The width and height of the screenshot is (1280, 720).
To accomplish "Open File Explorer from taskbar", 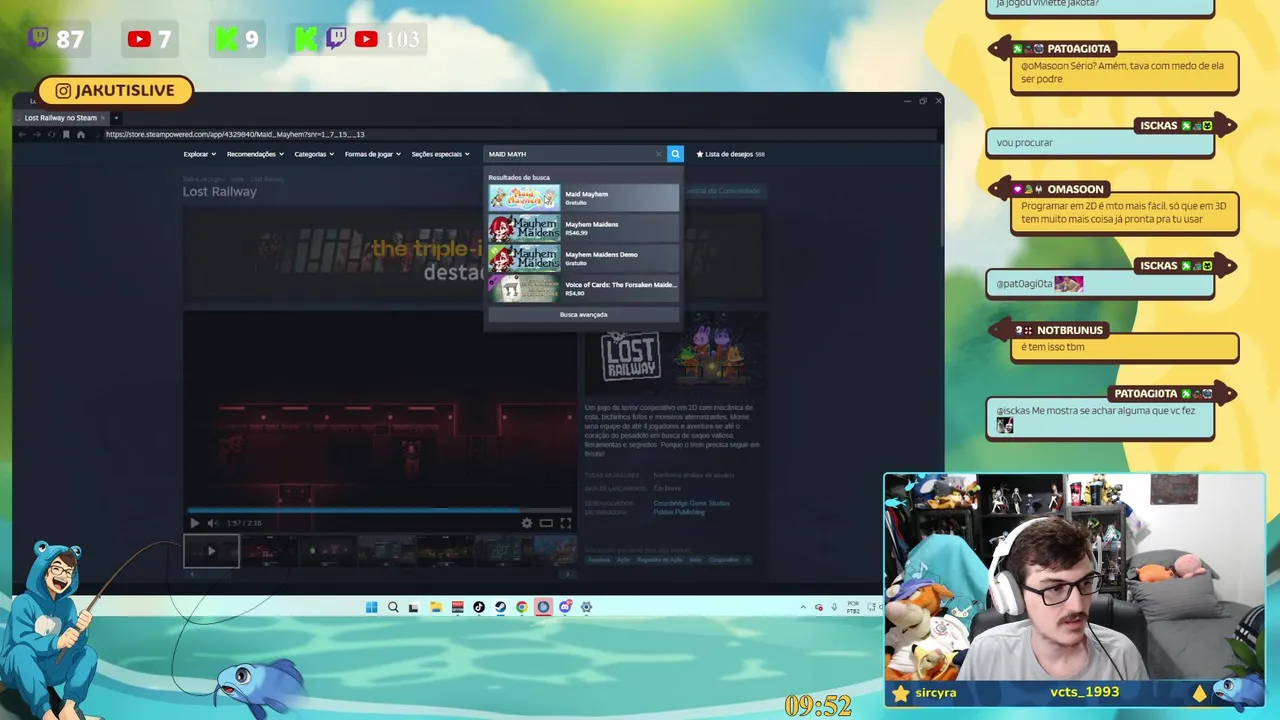I will tap(436, 607).
